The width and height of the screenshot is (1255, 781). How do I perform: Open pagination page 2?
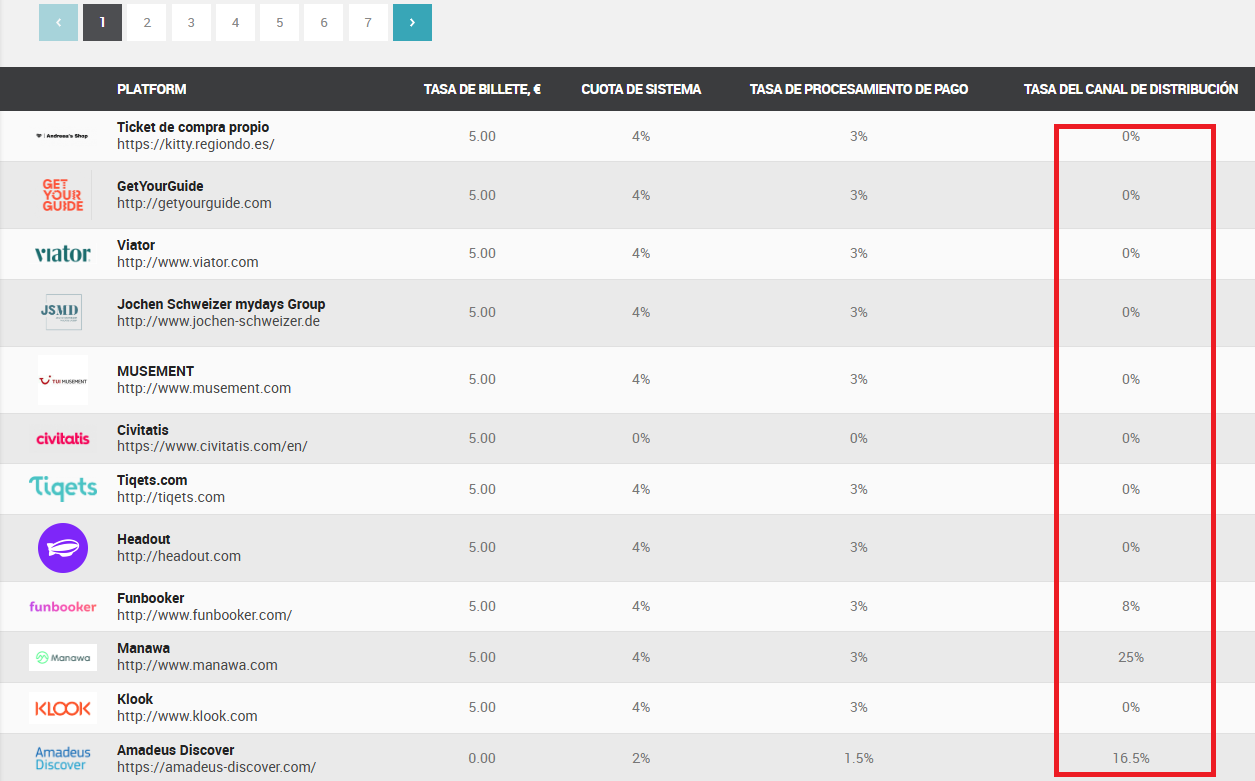[x=147, y=22]
